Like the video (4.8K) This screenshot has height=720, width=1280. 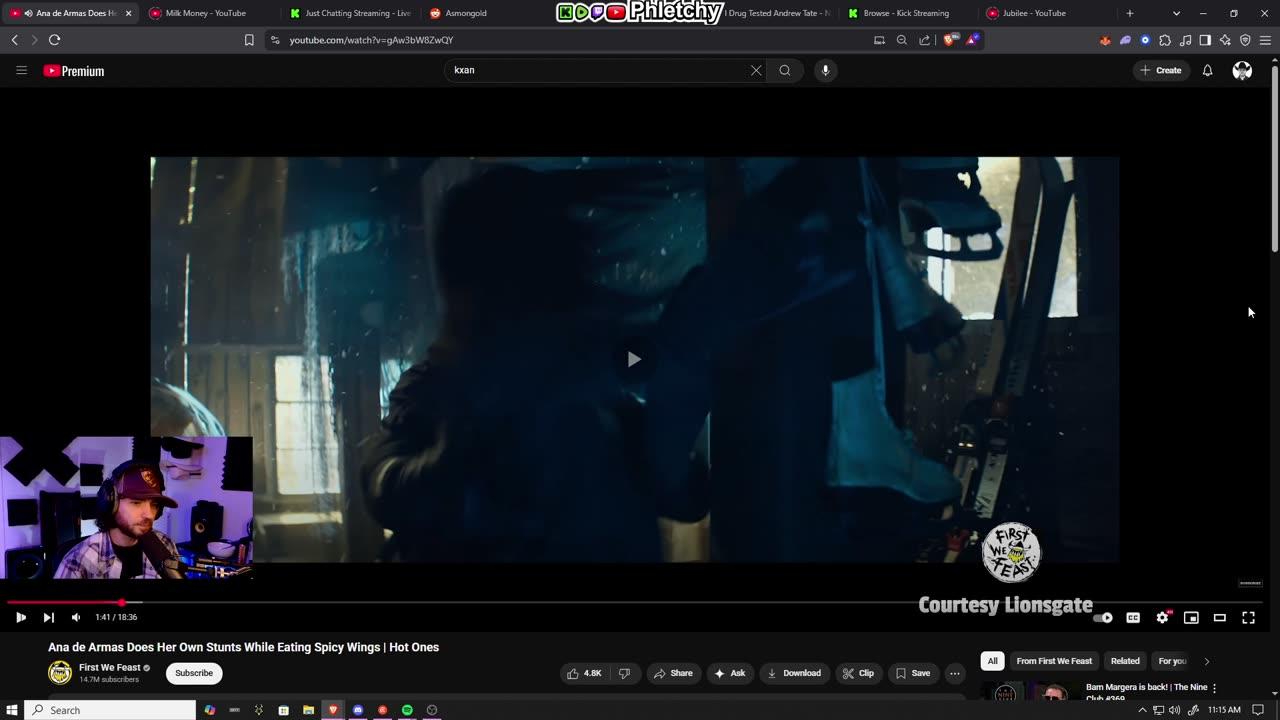coord(585,673)
